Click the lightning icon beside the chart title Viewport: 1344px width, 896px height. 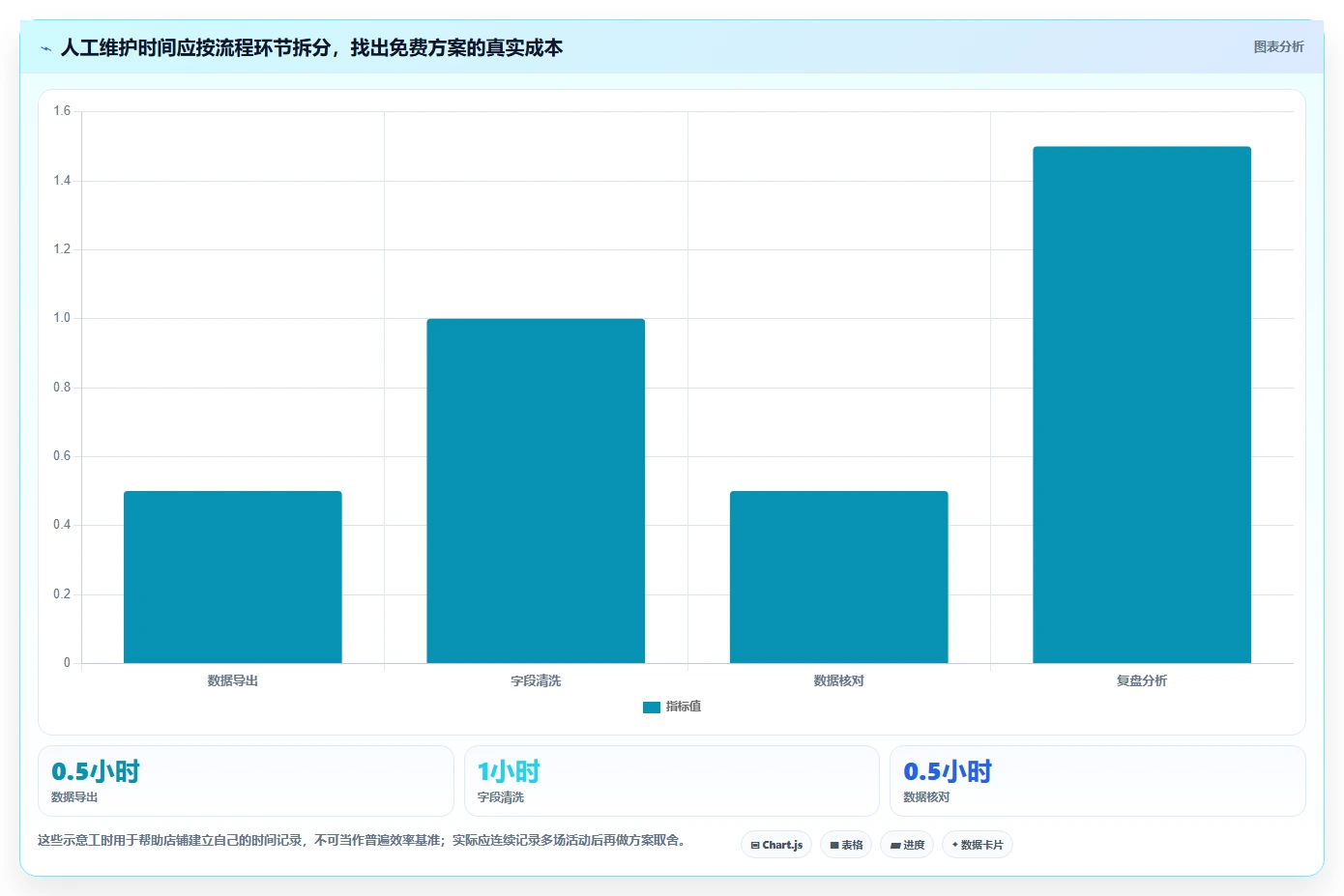pyautogui.click(x=45, y=48)
